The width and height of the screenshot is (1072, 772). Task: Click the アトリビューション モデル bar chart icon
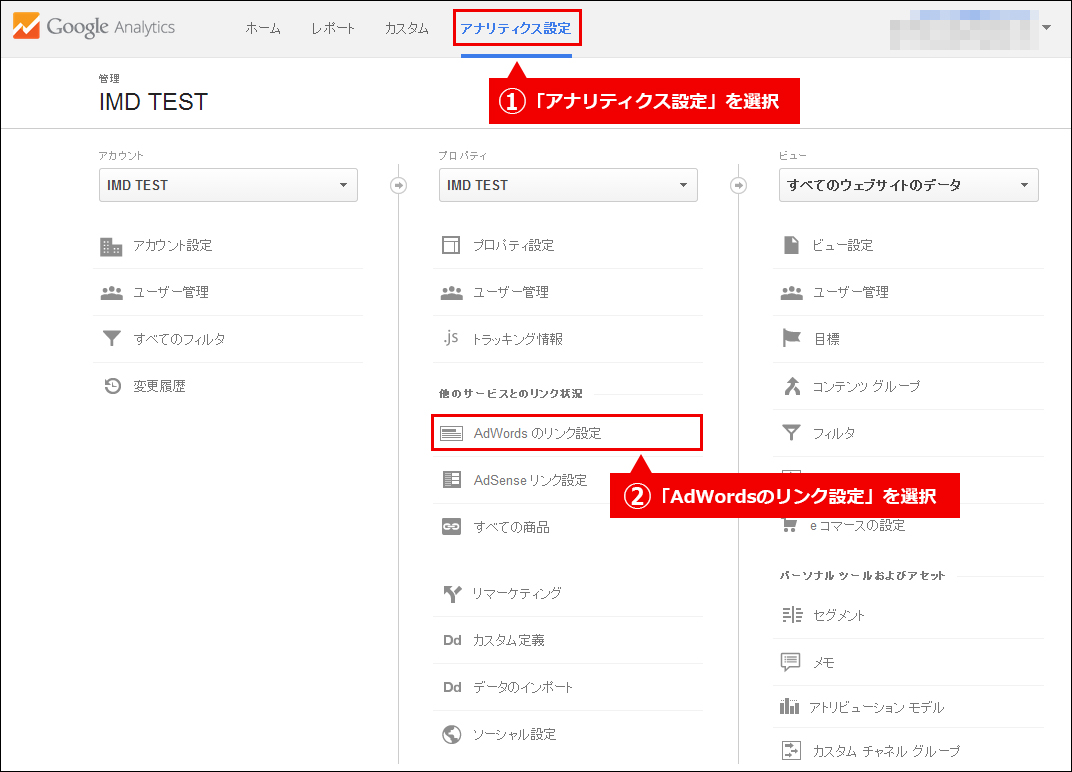pos(789,706)
